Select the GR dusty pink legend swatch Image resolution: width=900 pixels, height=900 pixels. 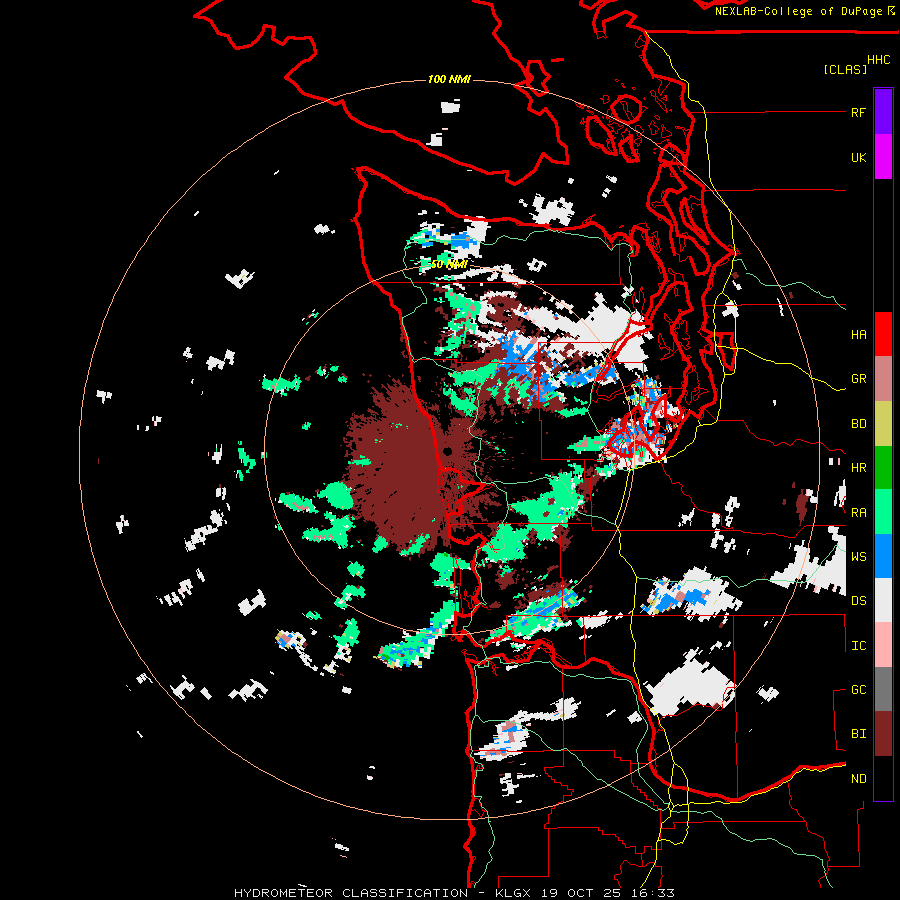pyautogui.click(x=883, y=379)
